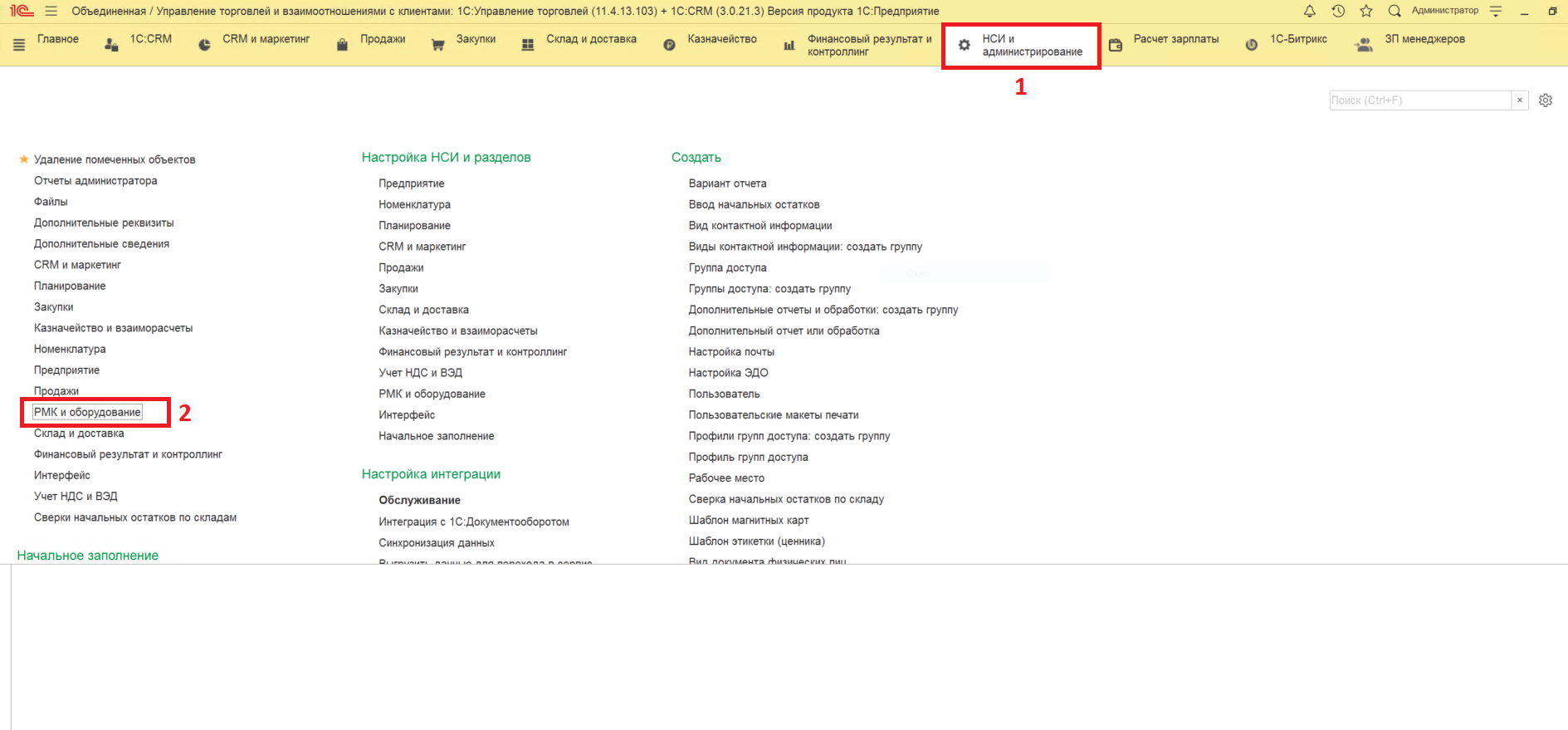Open the hamburger main menu icon
This screenshot has width=1568, height=730.
click(51, 12)
